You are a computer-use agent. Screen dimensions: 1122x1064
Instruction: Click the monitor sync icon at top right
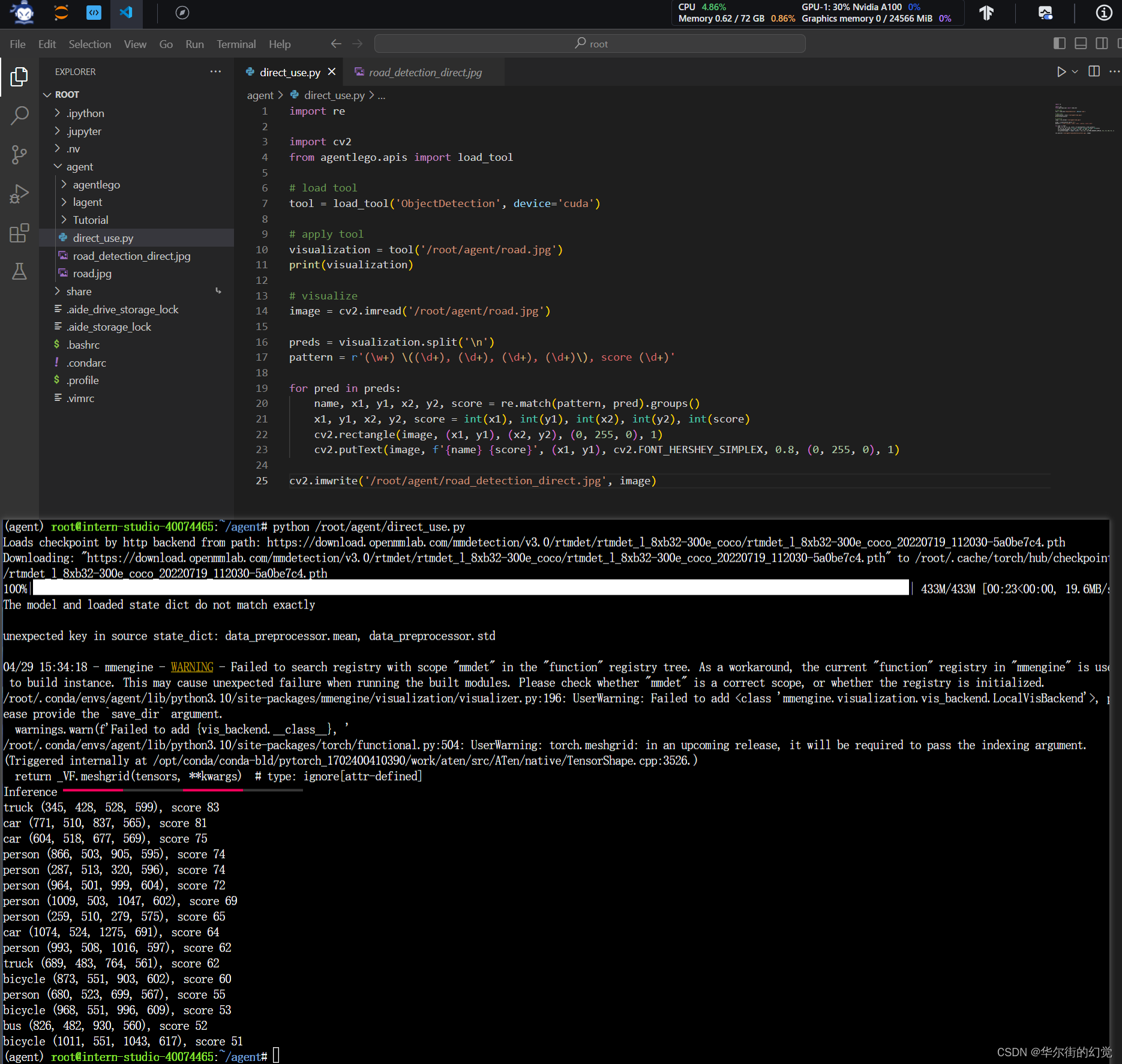click(x=1045, y=13)
